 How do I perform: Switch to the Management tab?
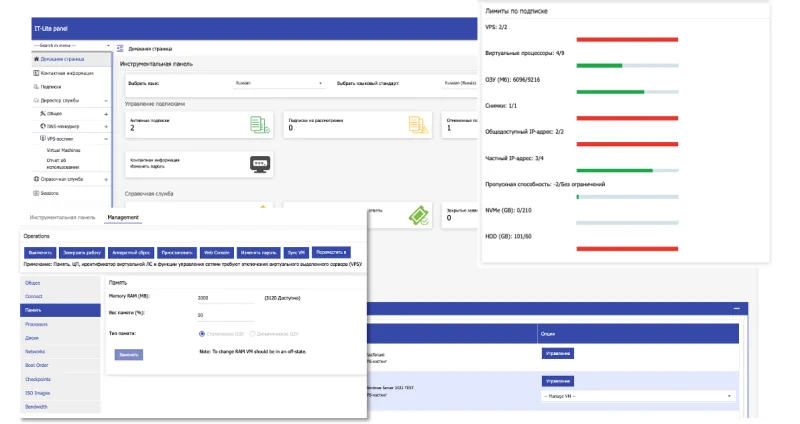(x=123, y=217)
